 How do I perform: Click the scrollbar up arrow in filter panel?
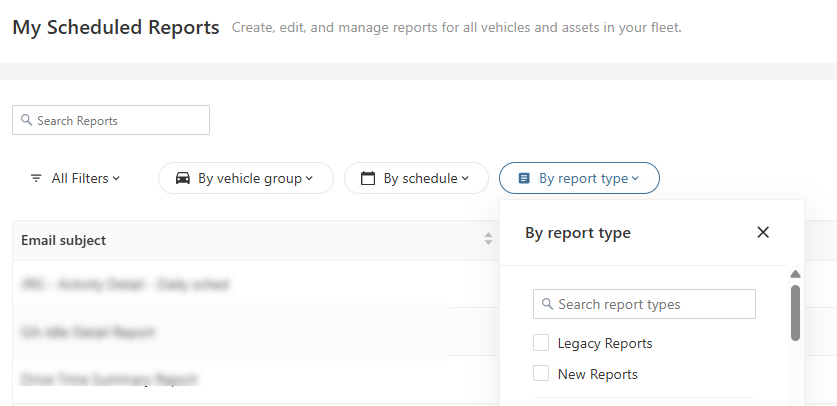point(795,274)
